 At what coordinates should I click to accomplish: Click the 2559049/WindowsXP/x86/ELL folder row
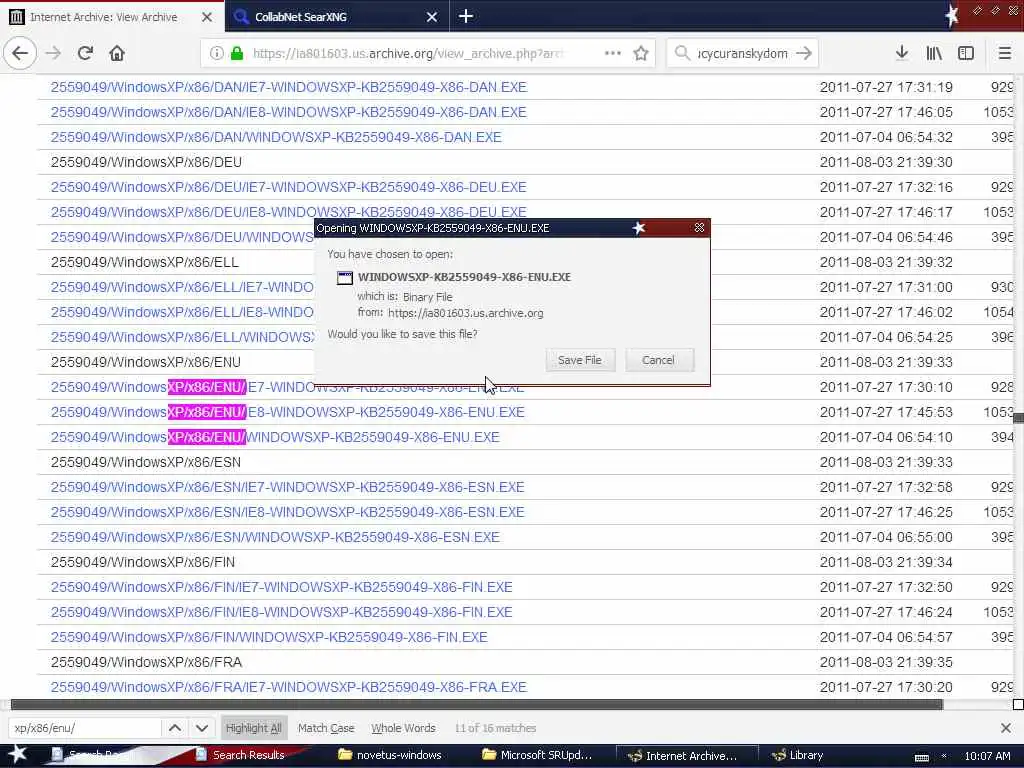pyautogui.click(x=176, y=262)
